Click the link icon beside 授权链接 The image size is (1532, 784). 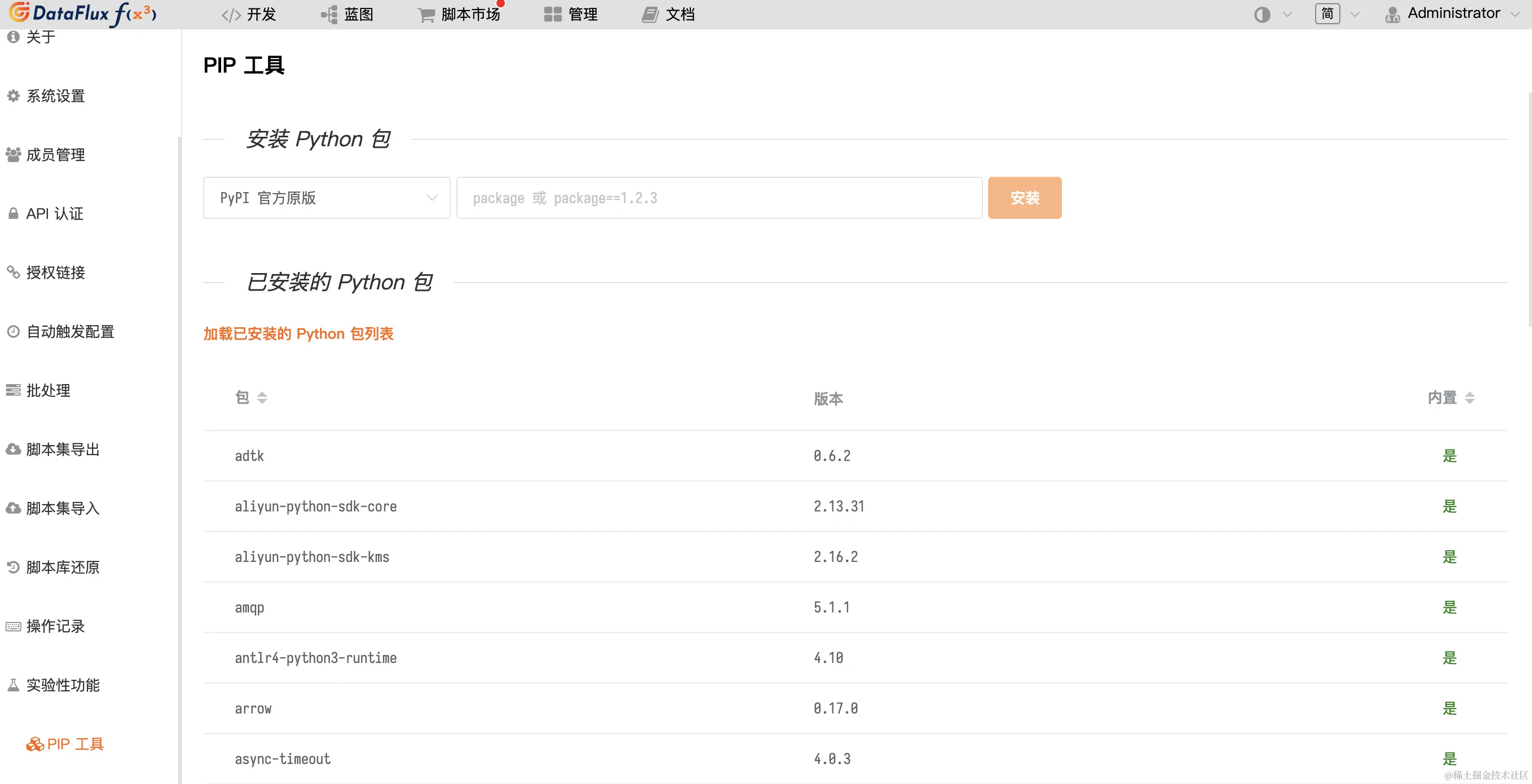(x=13, y=272)
